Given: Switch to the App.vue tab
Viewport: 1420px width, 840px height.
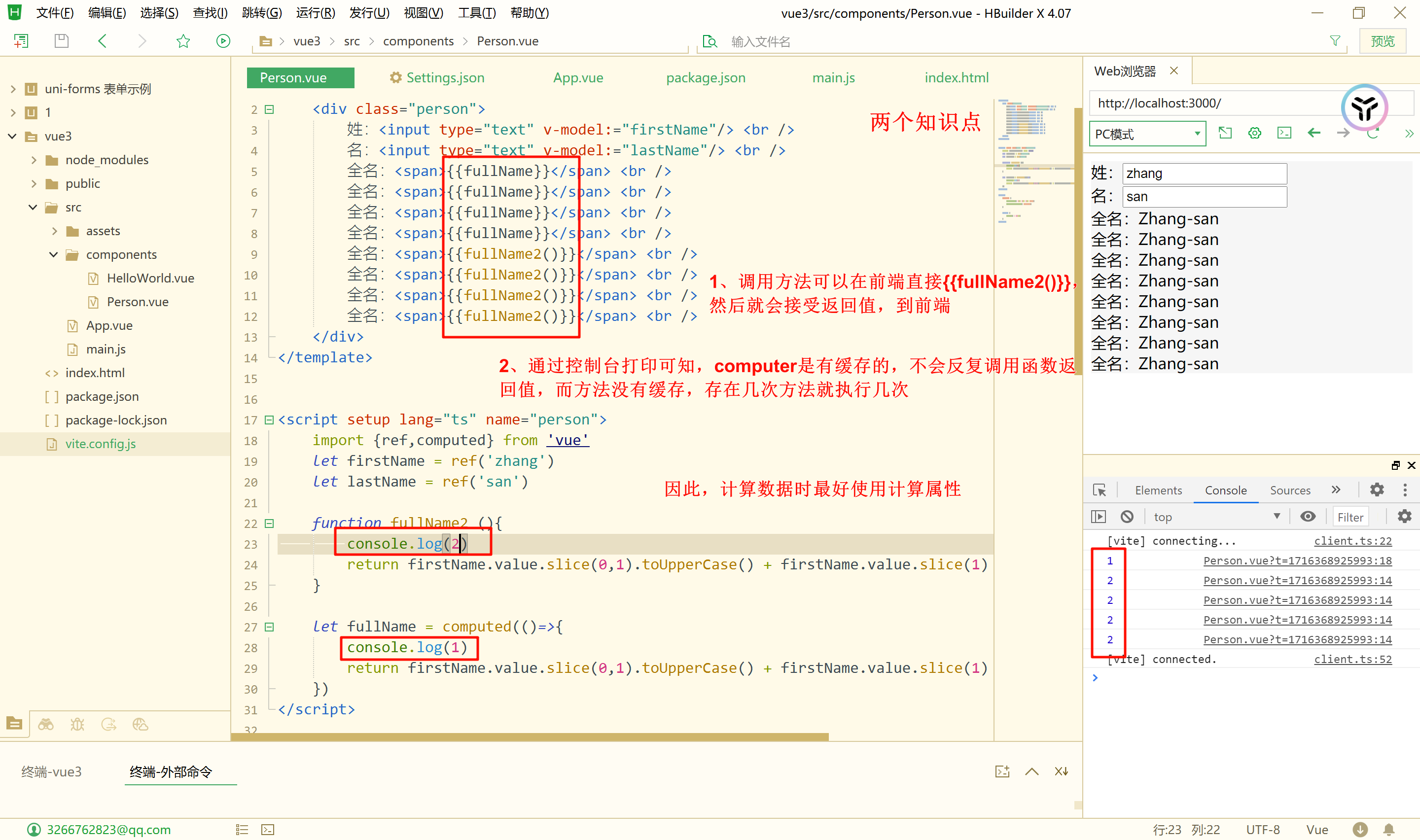Looking at the screenshot, I should coord(578,77).
